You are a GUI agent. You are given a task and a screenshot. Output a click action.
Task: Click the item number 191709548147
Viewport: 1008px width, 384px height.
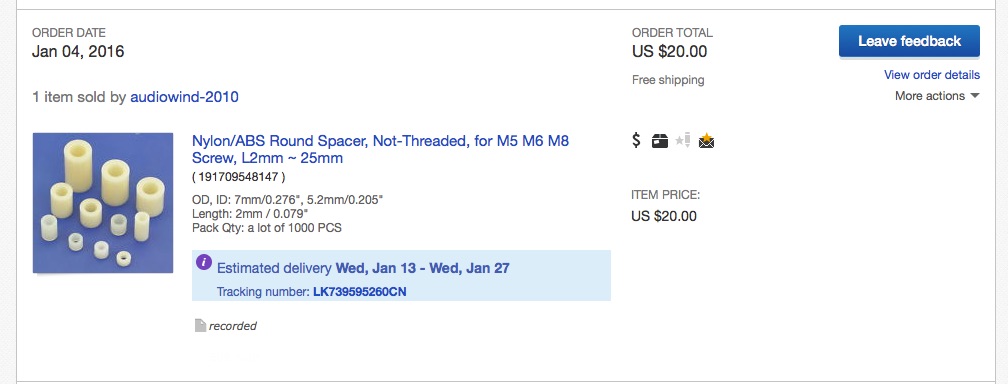pyautogui.click(x=238, y=176)
